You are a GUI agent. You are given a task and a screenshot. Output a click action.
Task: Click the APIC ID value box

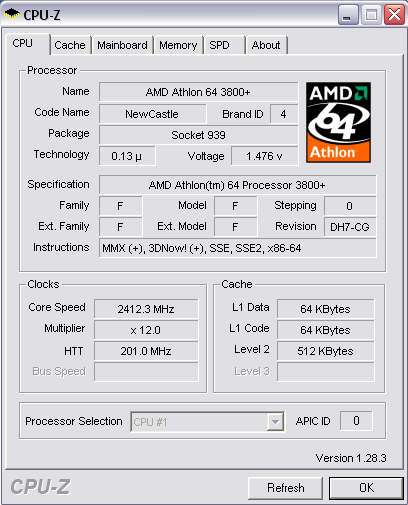(x=356, y=421)
